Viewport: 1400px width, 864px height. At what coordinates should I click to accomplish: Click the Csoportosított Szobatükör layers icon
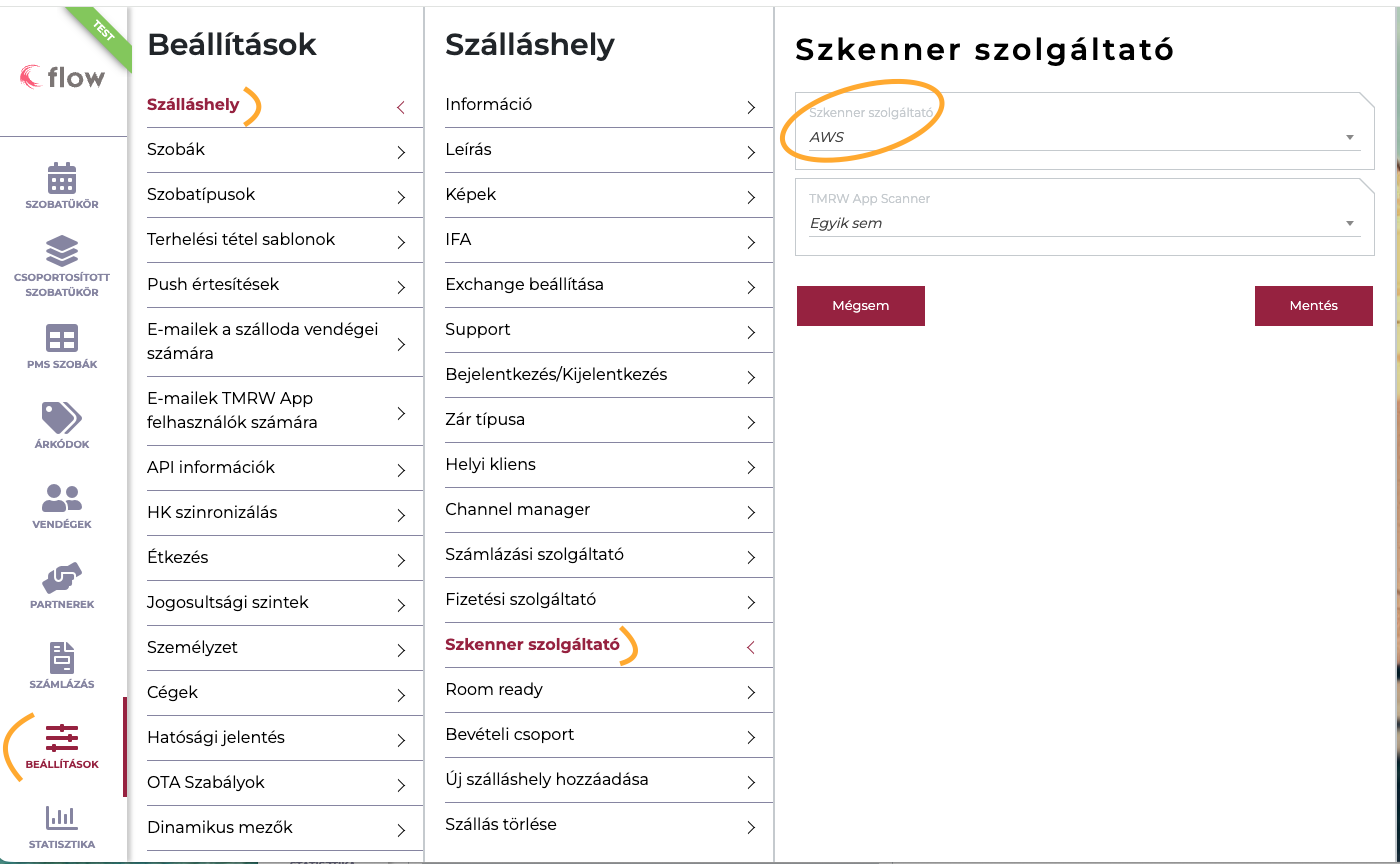pyautogui.click(x=62, y=250)
